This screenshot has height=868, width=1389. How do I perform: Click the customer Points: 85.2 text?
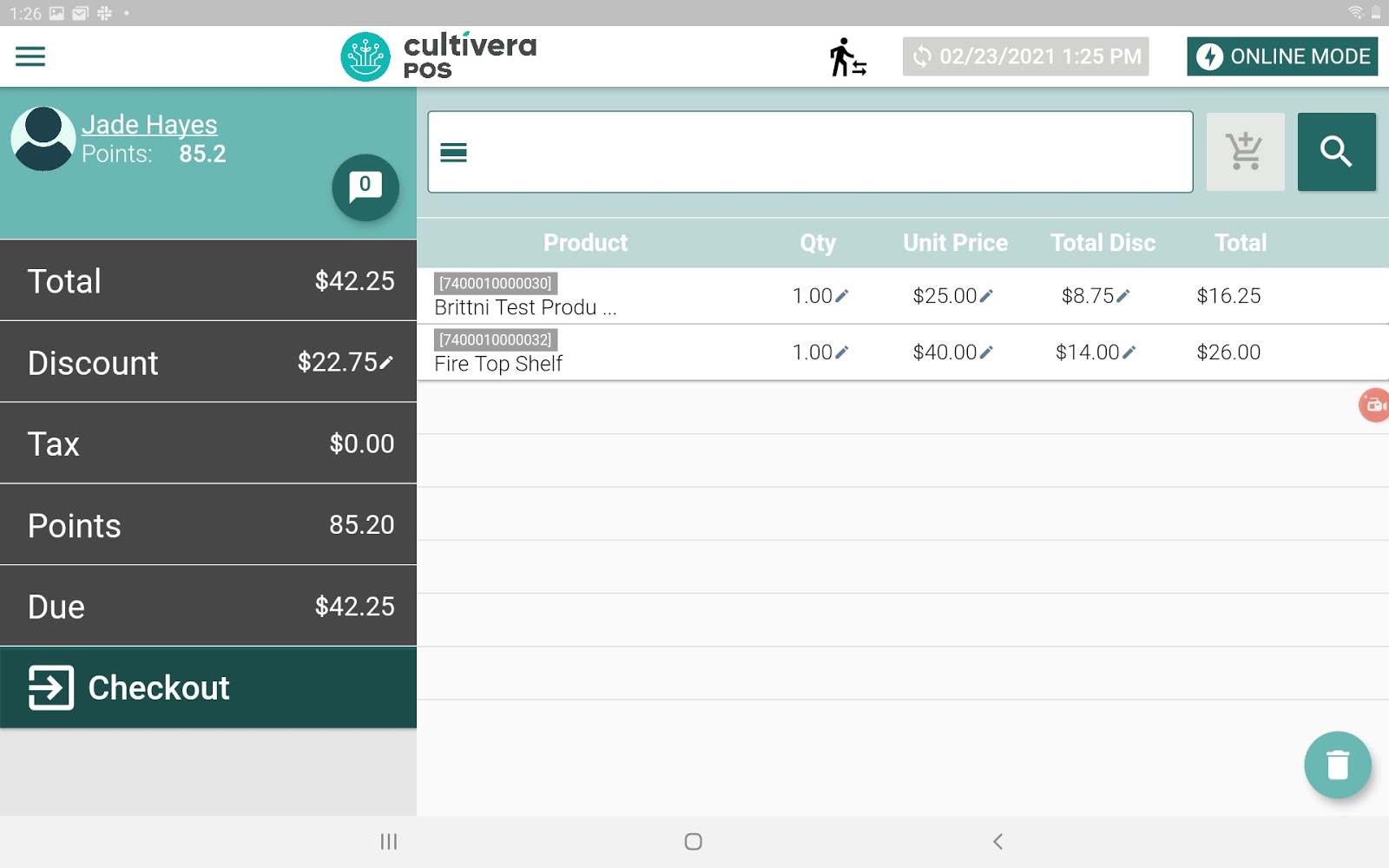(x=154, y=154)
